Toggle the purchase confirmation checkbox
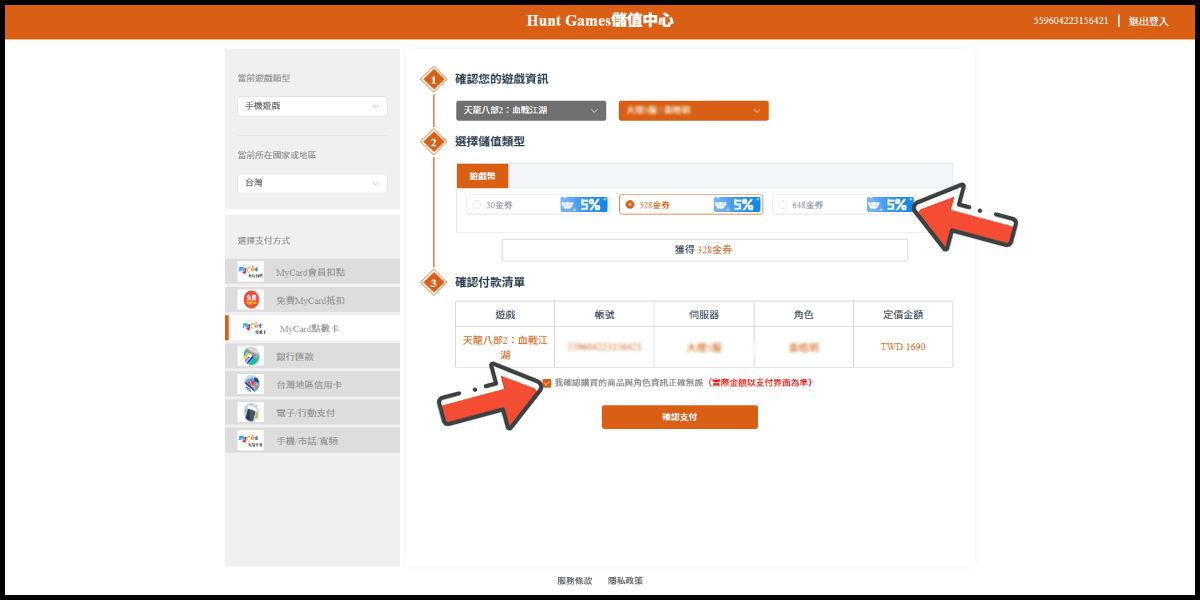1200x600 pixels. (546, 383)
